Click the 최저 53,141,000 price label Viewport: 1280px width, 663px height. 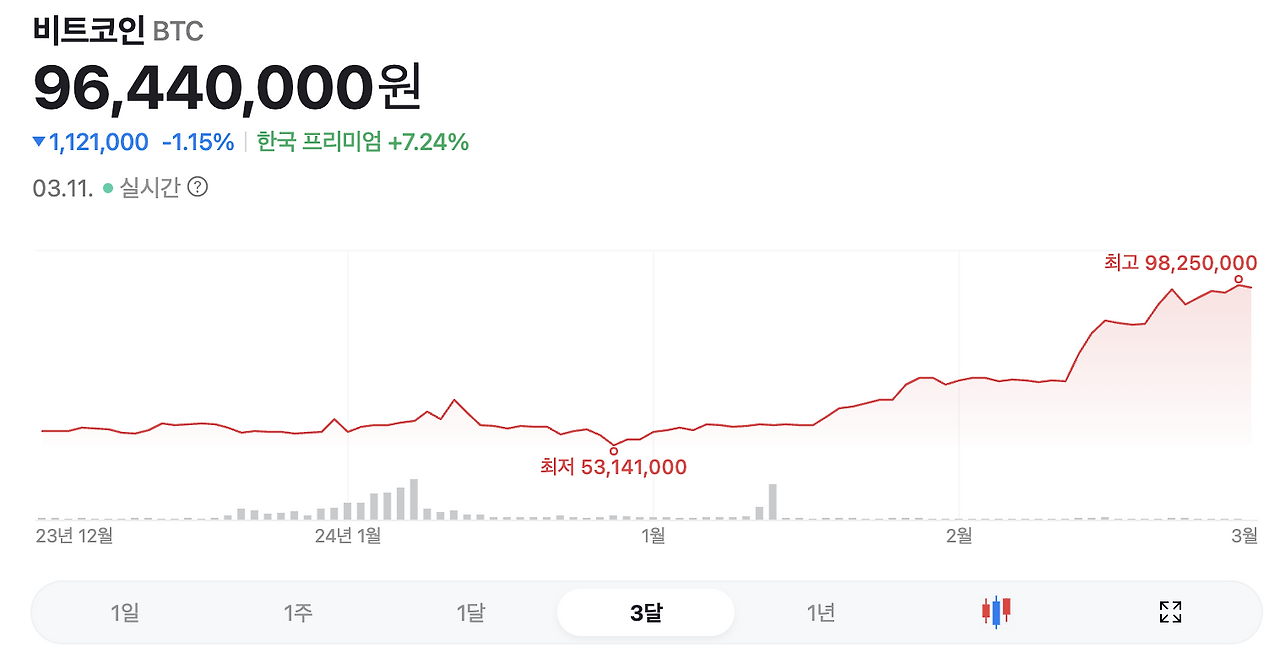pos(612,466)
